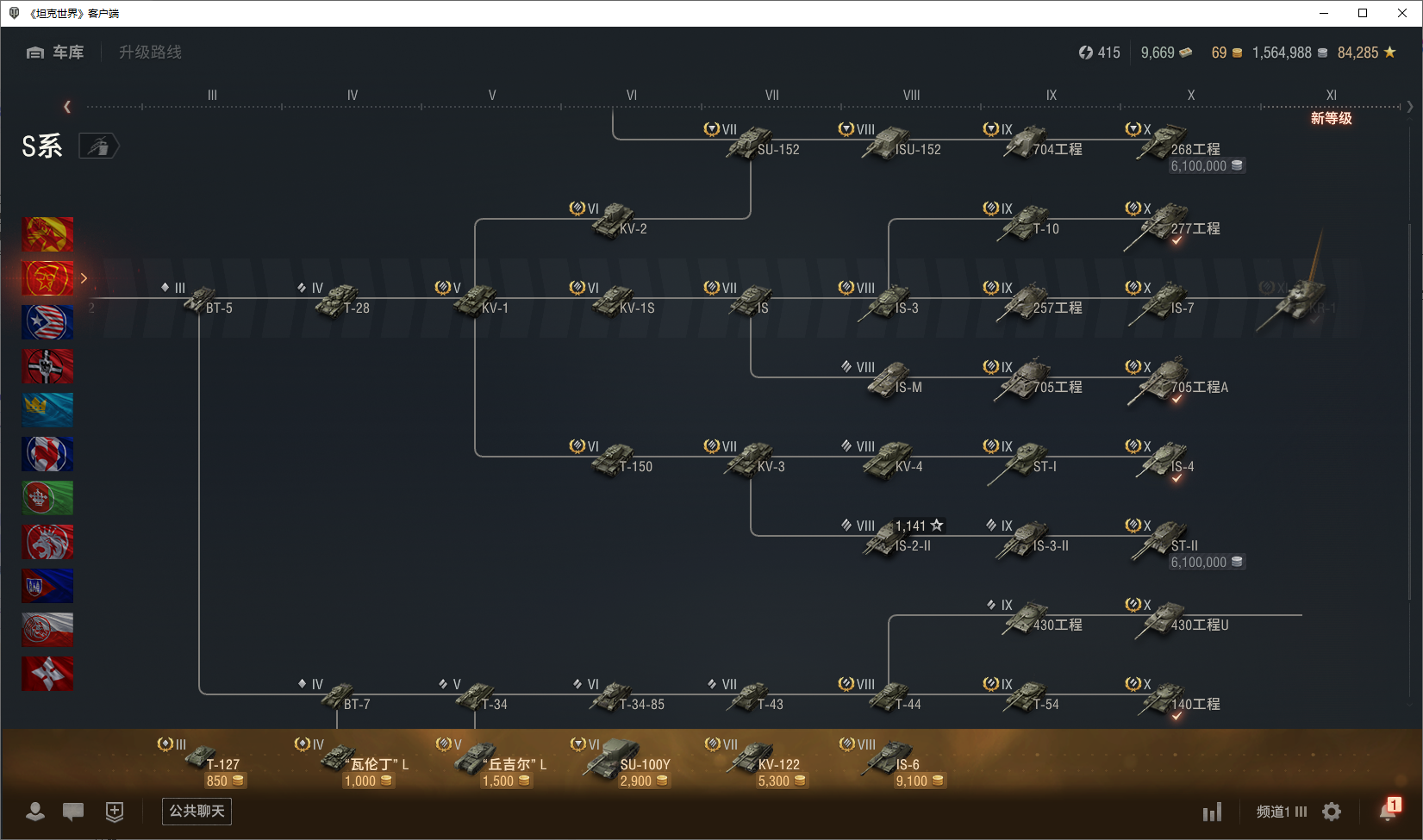Select the SU-152 tank destroyer node
Viewport: 1423px width, 840px height.
(x=752, y=142)
